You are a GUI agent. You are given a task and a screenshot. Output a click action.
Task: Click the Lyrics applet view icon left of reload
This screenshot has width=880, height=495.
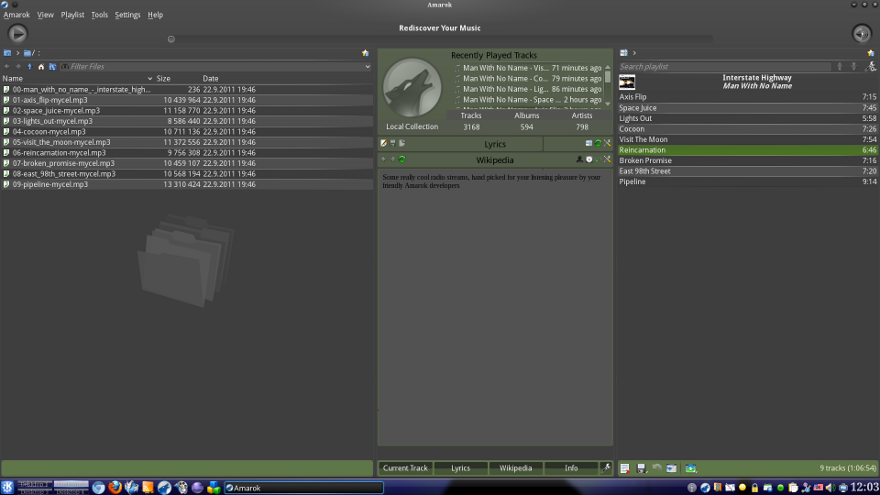[x=589, y=144]
